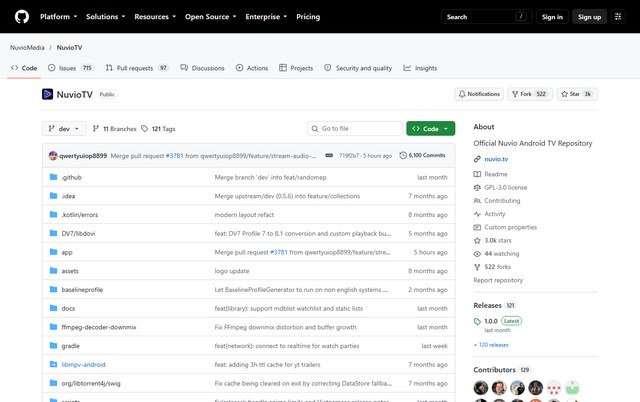Open the GitHub home logo

point(22,17)
